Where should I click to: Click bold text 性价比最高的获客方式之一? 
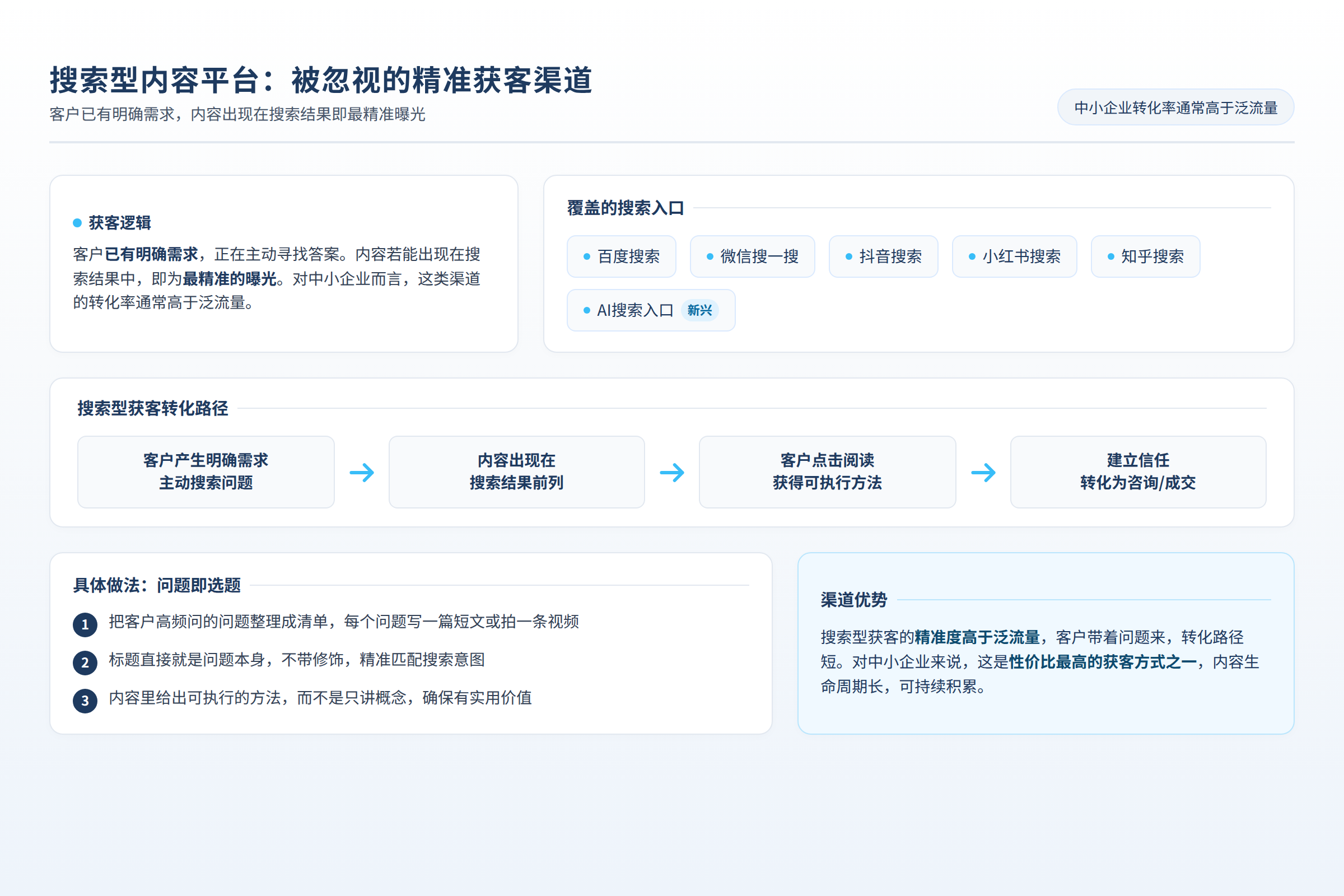pyautogui.click(x=1103, y=662)
